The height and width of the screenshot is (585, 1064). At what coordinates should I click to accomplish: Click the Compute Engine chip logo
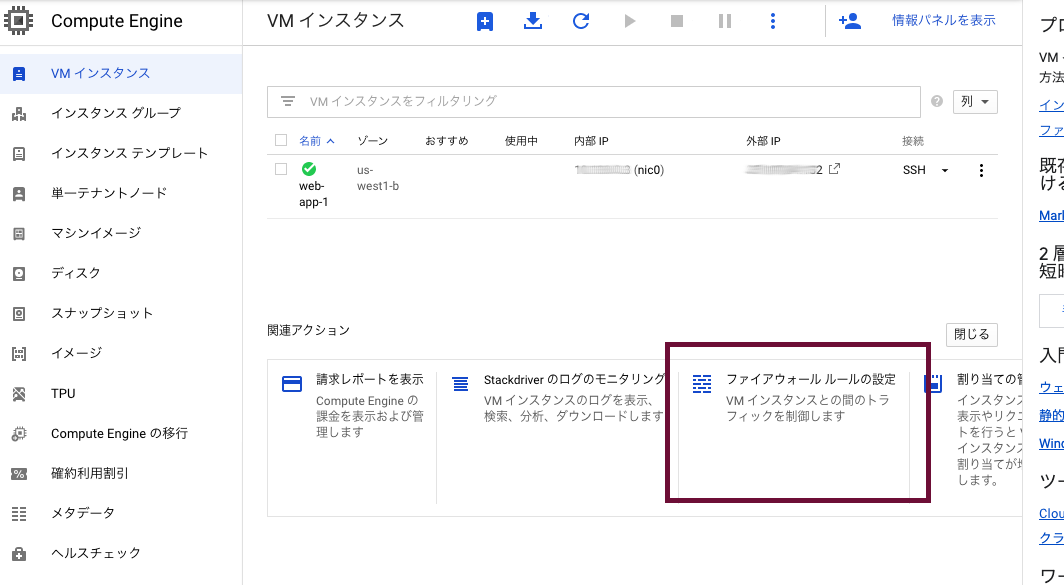click(20, 20)
